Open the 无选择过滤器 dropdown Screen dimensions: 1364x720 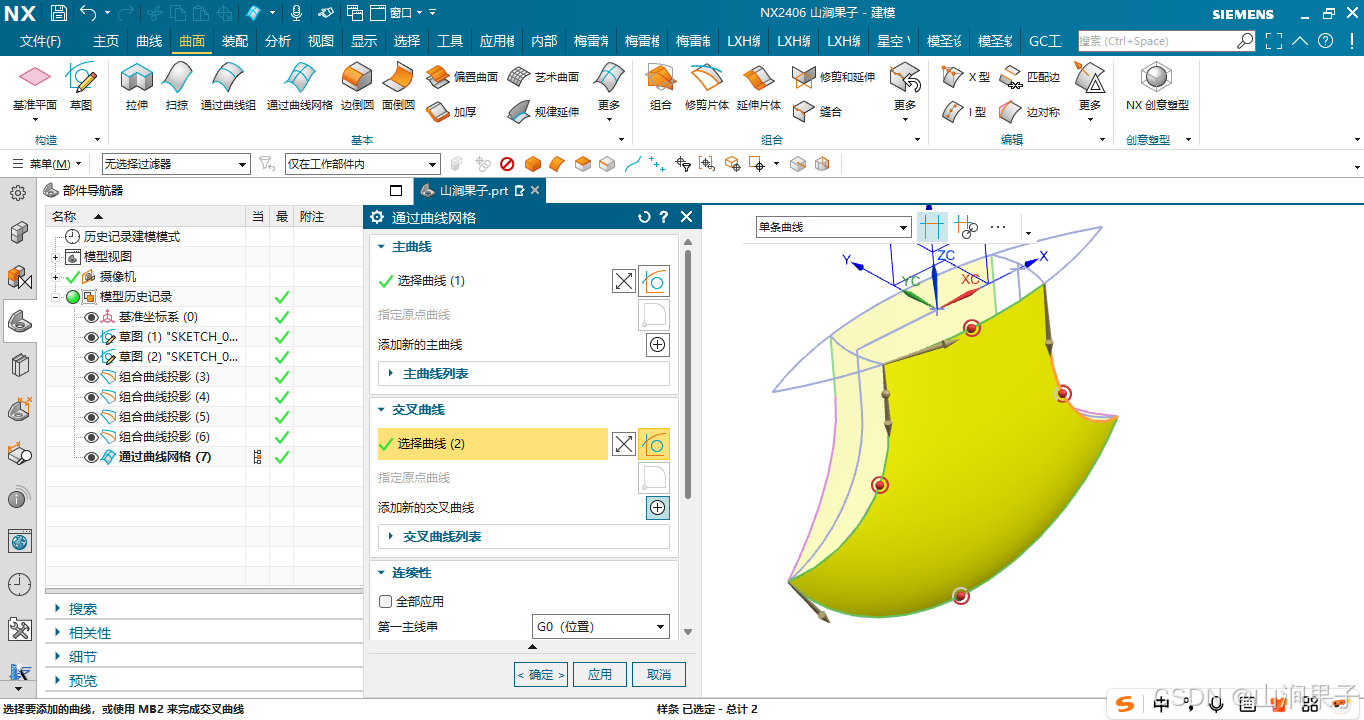coord(176,164)
